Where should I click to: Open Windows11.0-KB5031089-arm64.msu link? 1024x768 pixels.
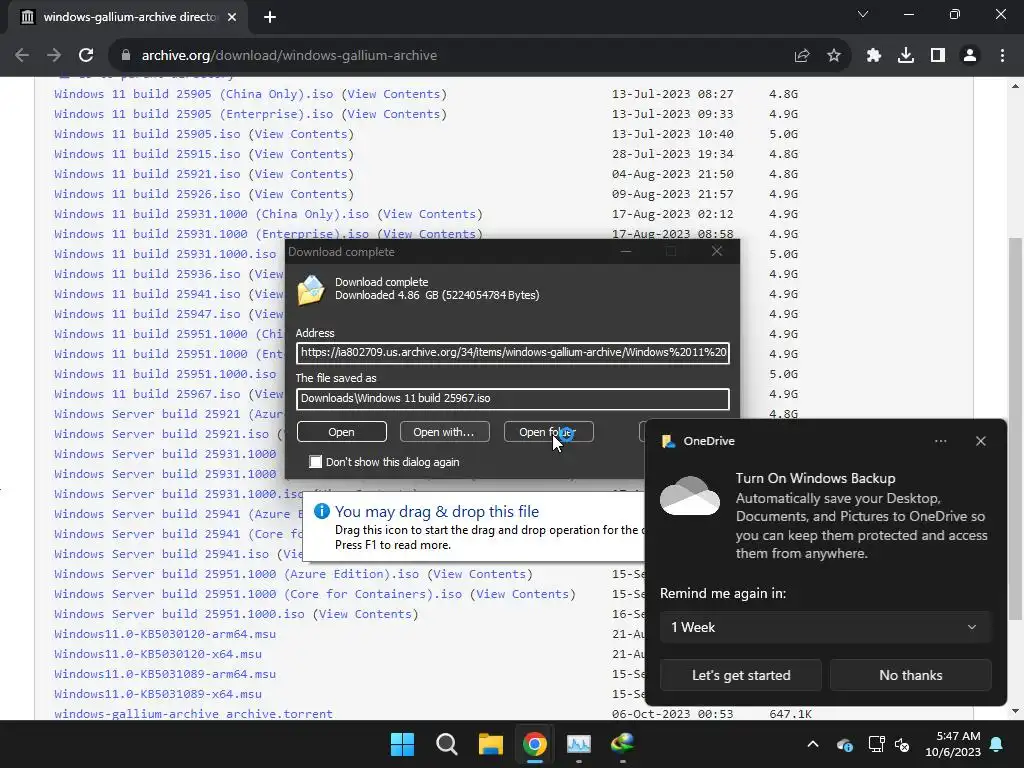tap(165, 674)
